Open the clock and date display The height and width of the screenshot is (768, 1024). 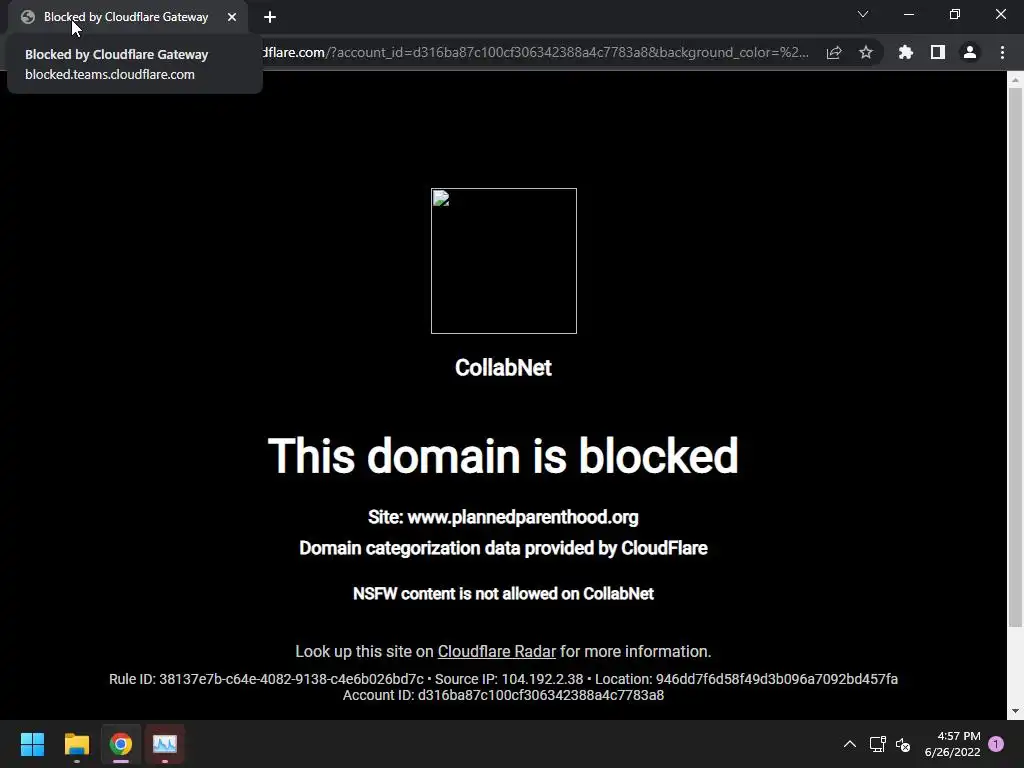pyautogui.click(x=953, y=744)
